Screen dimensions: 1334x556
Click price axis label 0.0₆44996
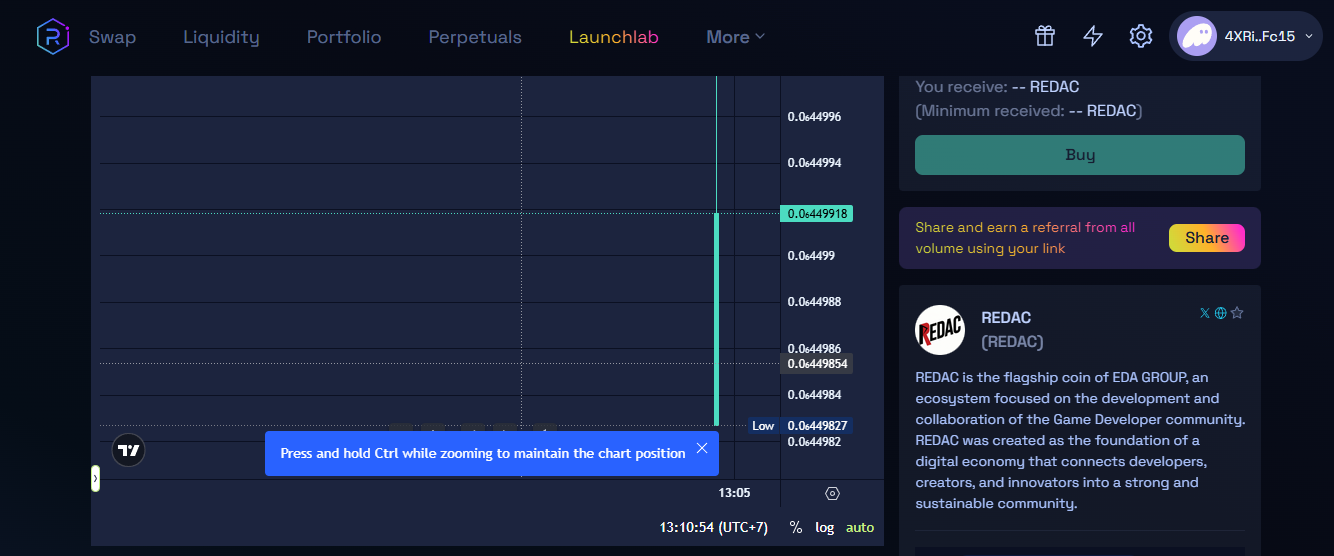[814, 117]
